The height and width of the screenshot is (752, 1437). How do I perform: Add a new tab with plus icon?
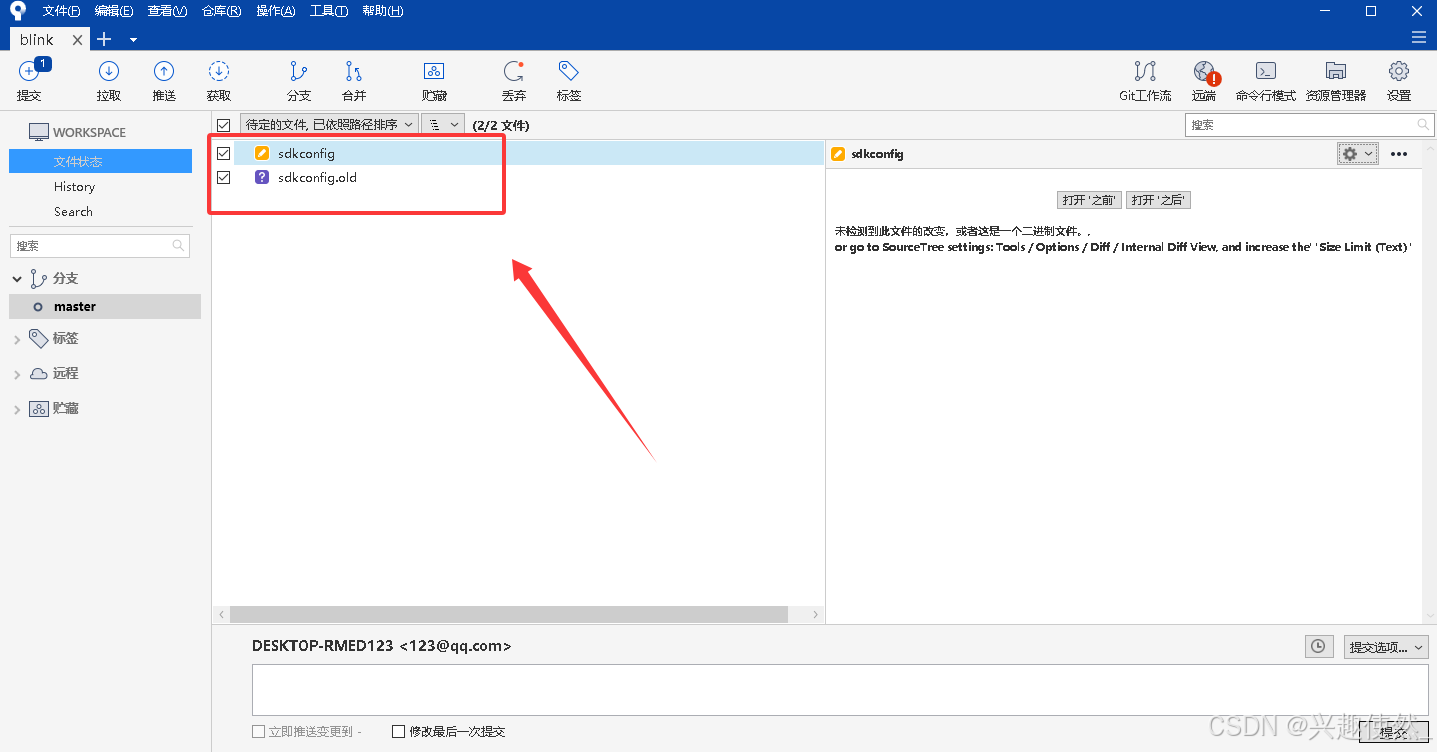104,39
